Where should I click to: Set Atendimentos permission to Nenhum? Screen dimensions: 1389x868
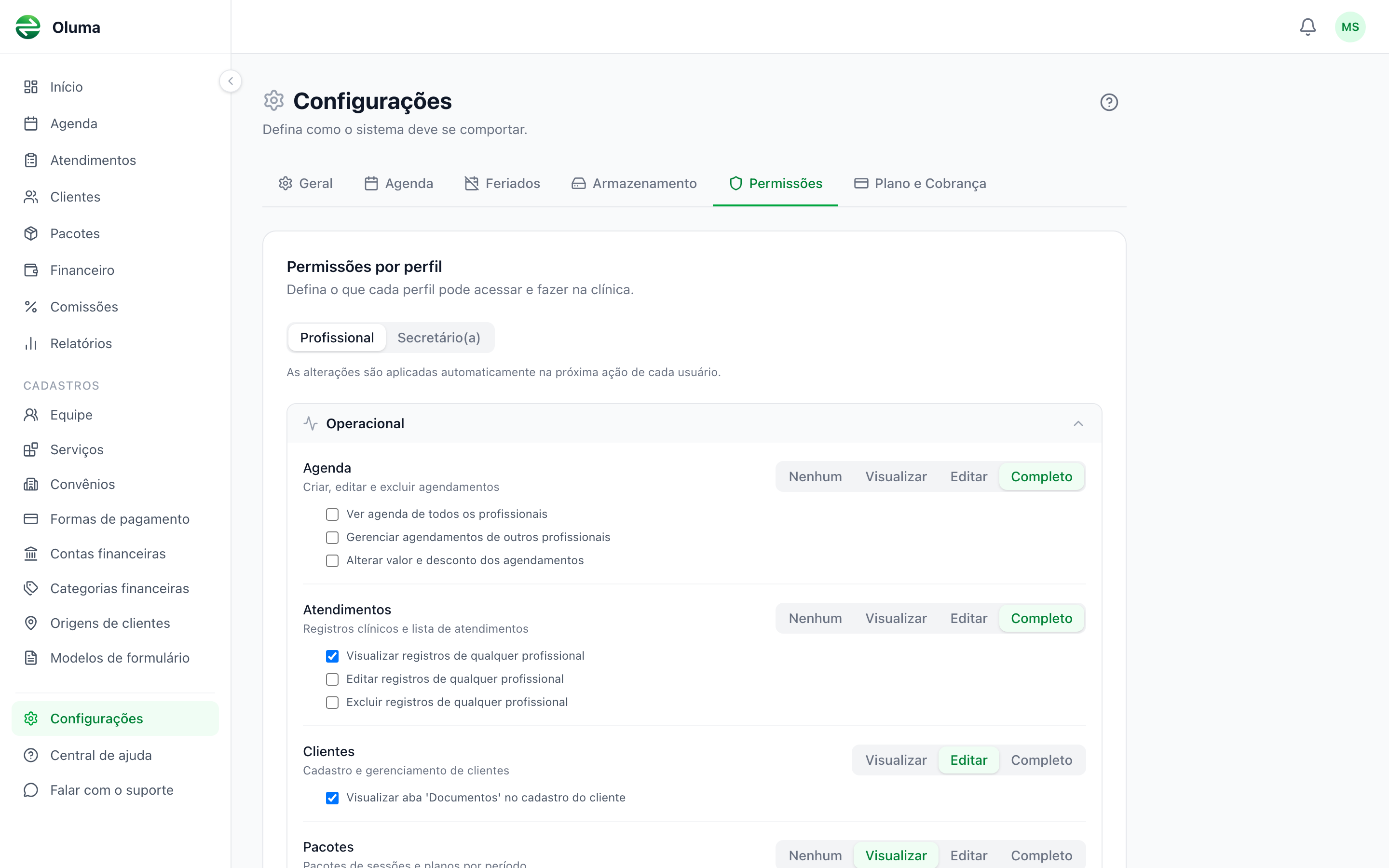[x=815, y=618]
